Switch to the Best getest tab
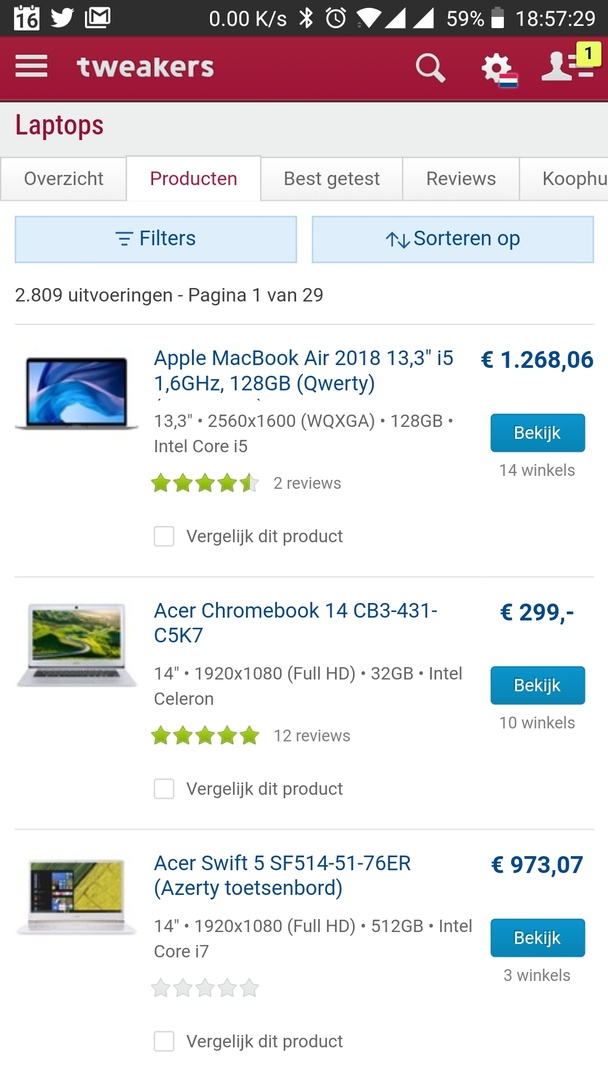608x1080 pixels. click(x=332, y=179)
